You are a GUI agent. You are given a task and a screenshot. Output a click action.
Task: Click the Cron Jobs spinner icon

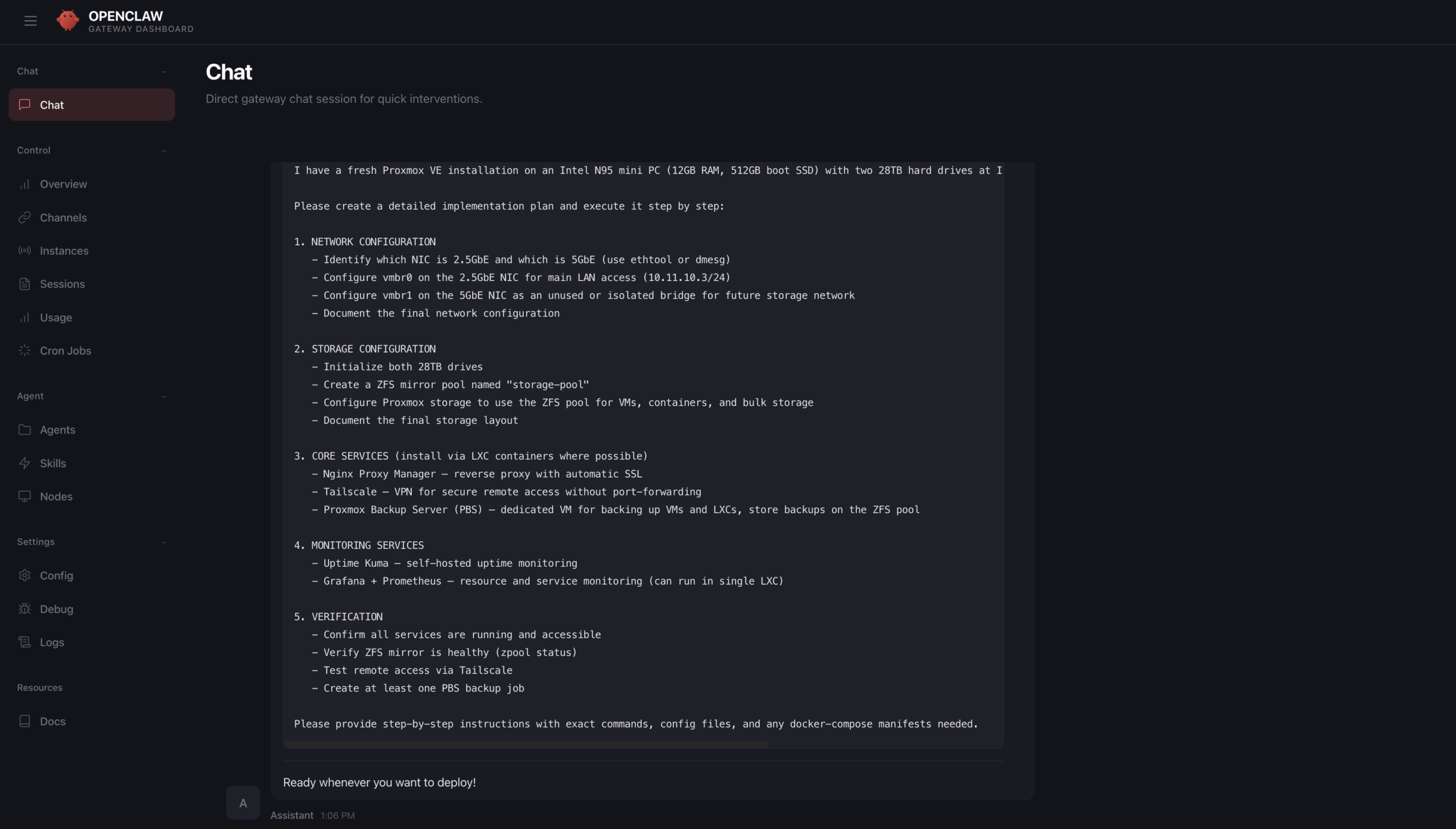pos(24,350)
